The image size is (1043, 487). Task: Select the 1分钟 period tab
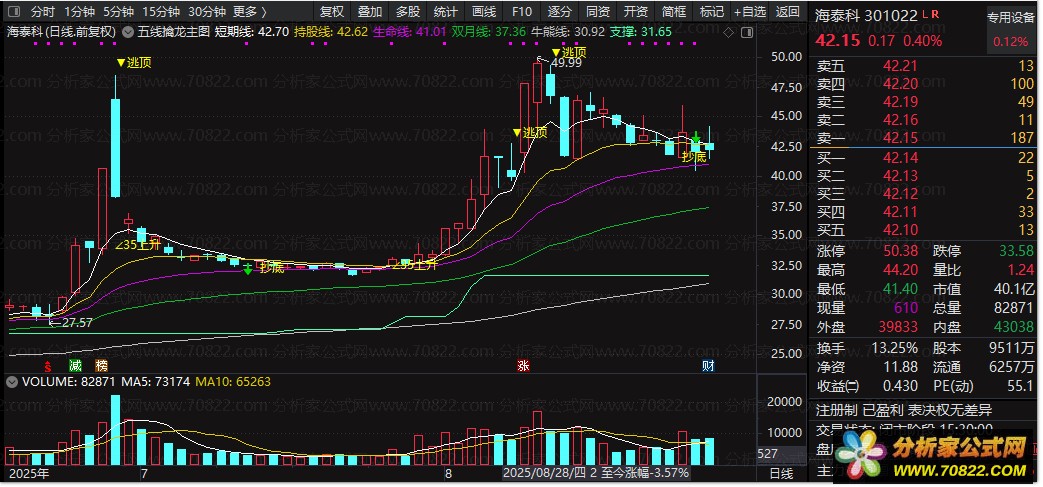80,11
